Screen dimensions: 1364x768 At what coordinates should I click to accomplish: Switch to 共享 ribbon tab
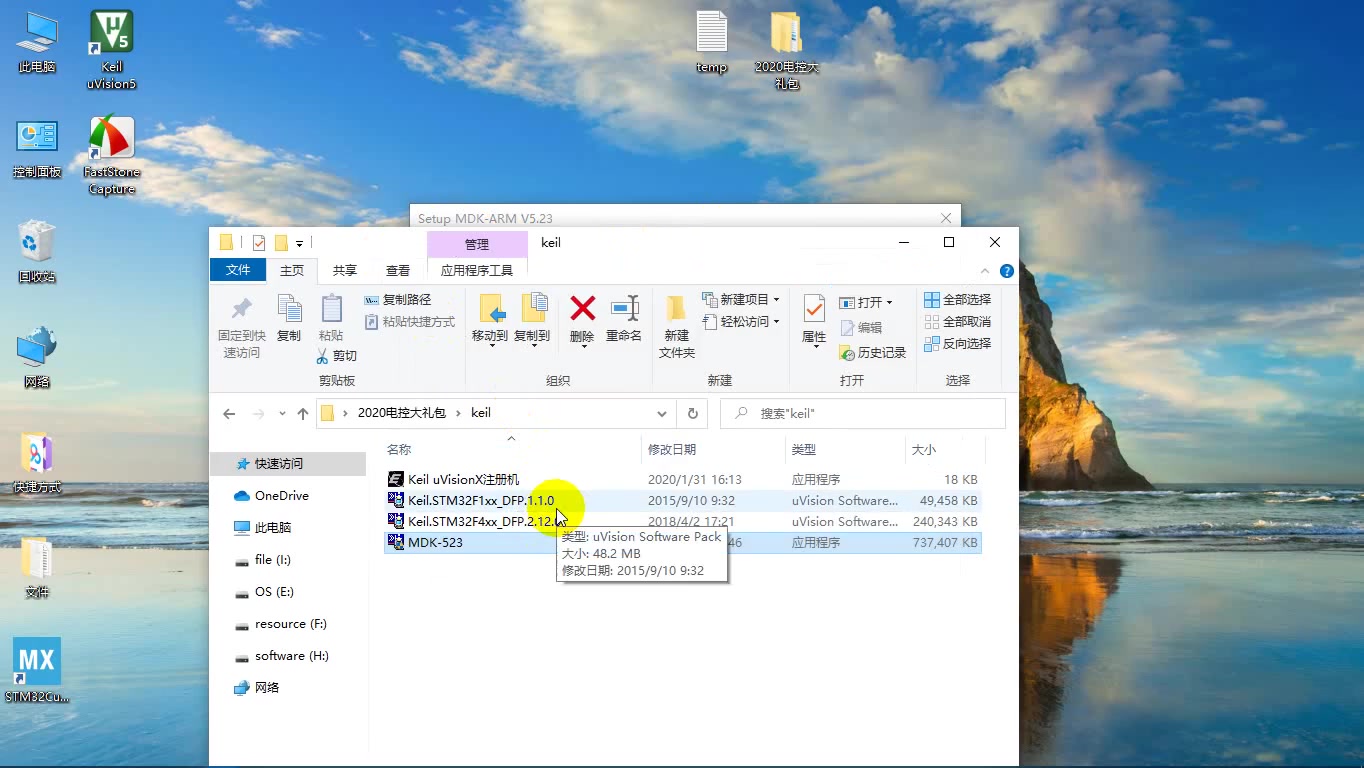pyautogui.click(x=345, y=270)
